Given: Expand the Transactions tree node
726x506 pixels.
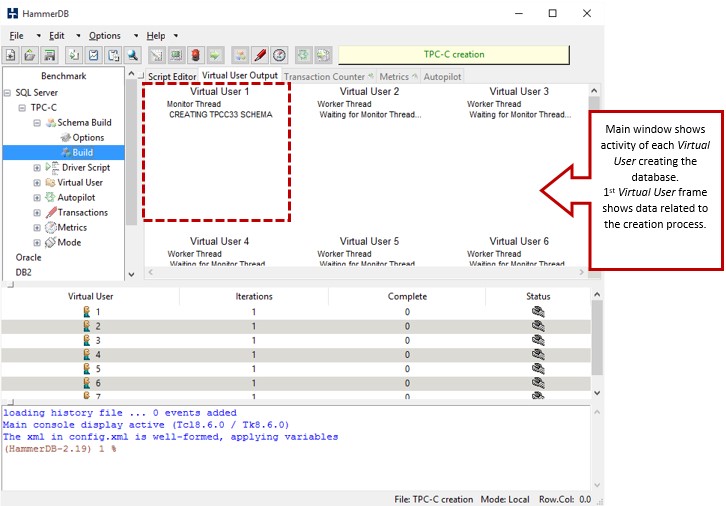Looking at the screenshot, I should [x=37, y=213].
